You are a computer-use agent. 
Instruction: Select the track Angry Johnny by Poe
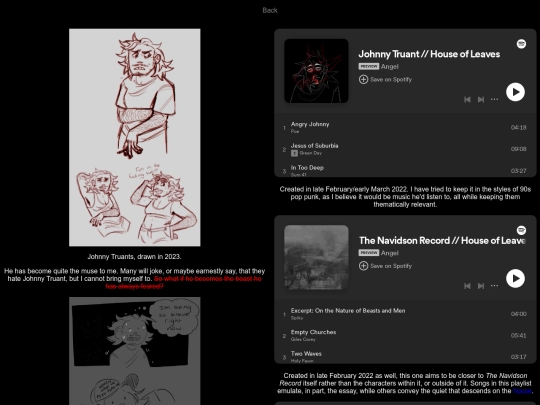405,127
